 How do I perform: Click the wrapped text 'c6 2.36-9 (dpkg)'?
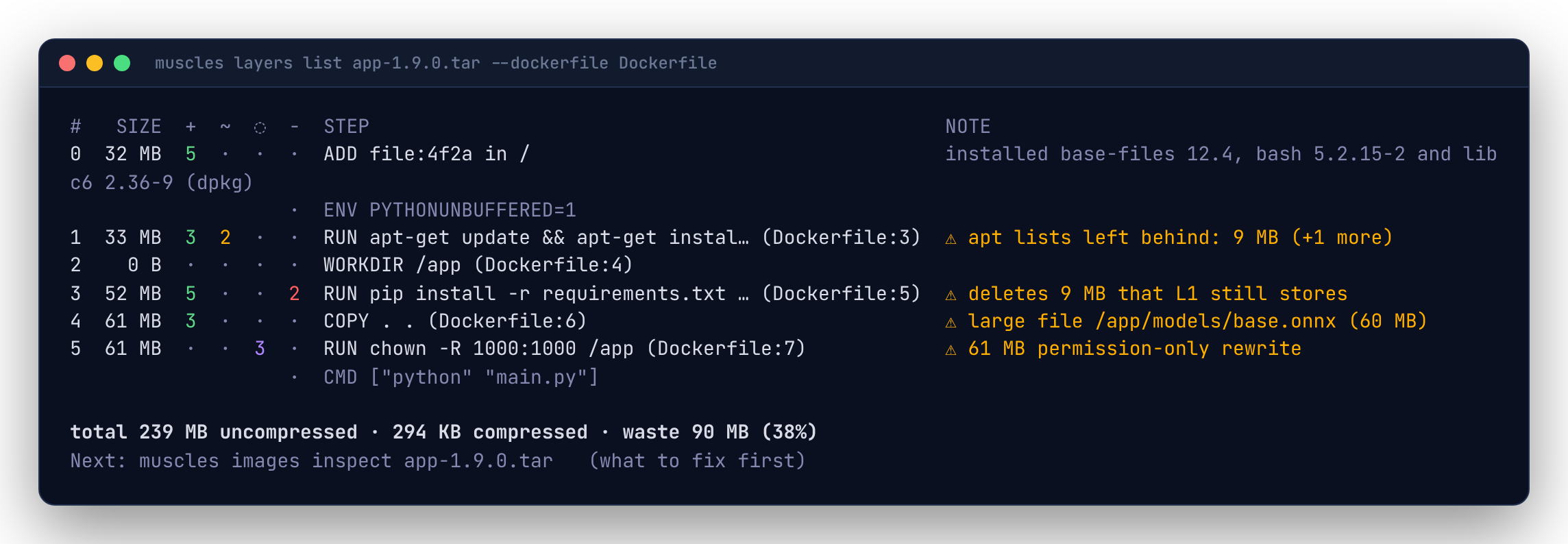[x=162, y=183]
